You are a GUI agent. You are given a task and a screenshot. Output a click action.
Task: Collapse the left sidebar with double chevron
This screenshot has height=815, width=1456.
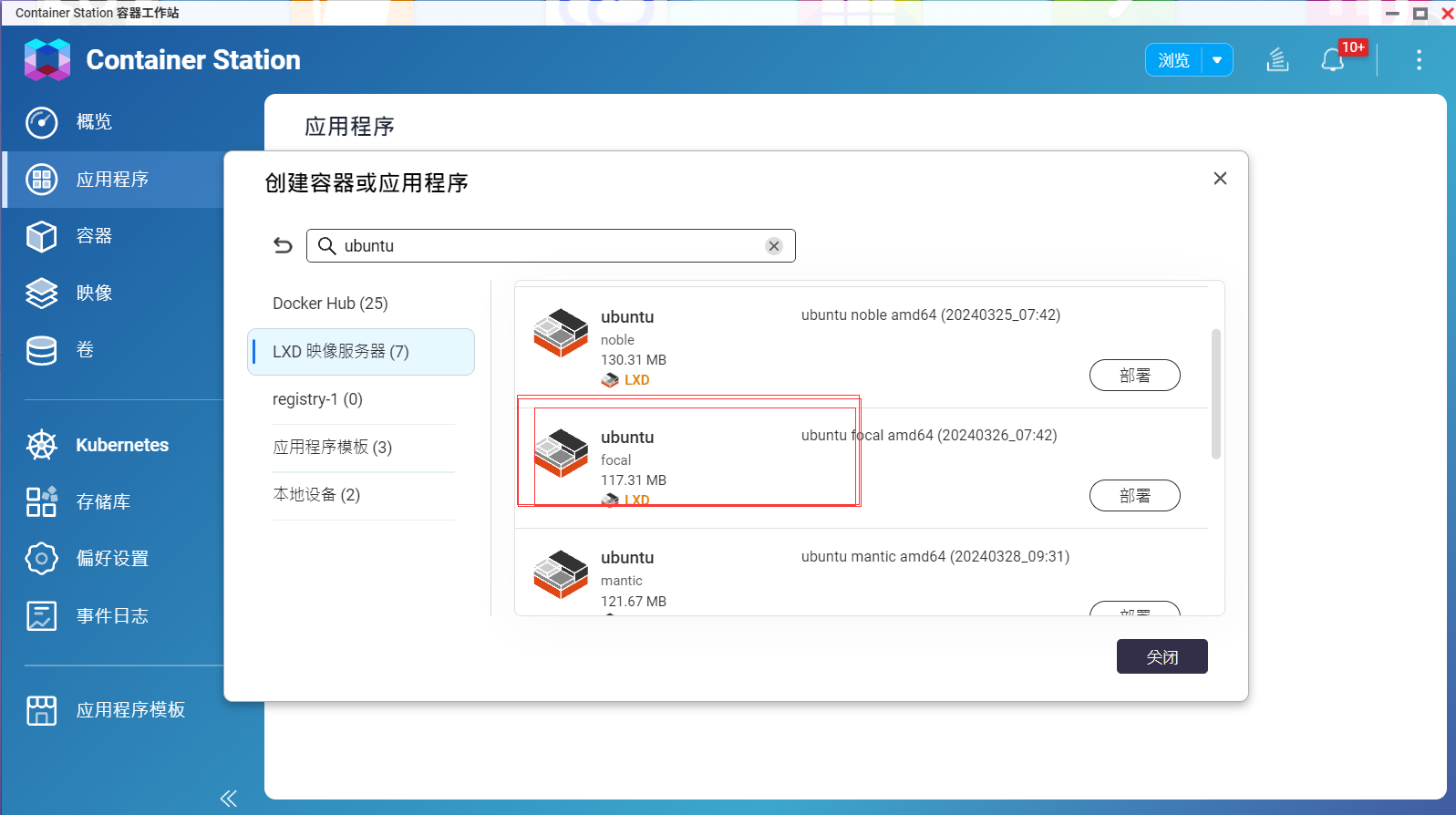(x=228, y=799)
